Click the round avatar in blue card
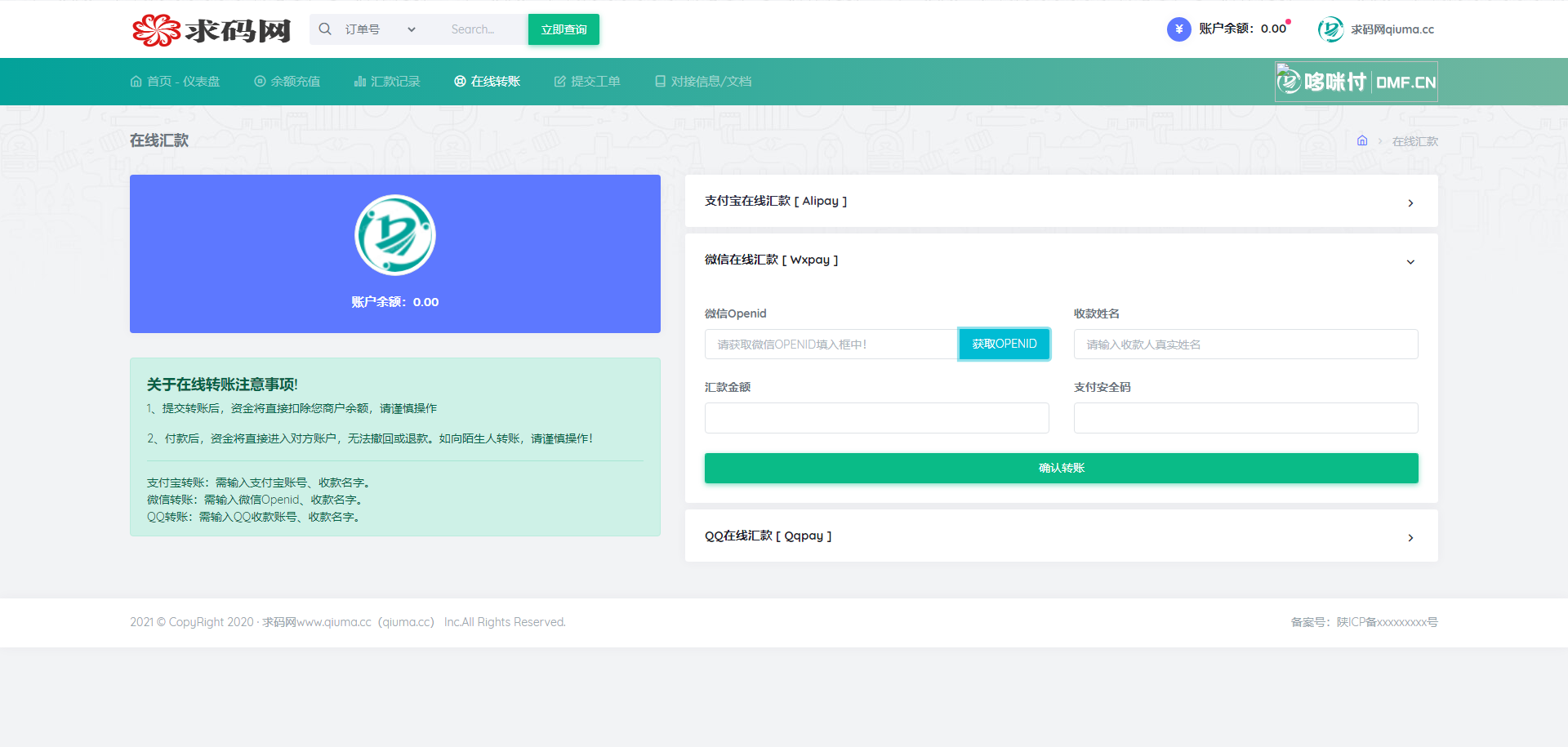Screen dimensions: 1568x747 (395, 235)
